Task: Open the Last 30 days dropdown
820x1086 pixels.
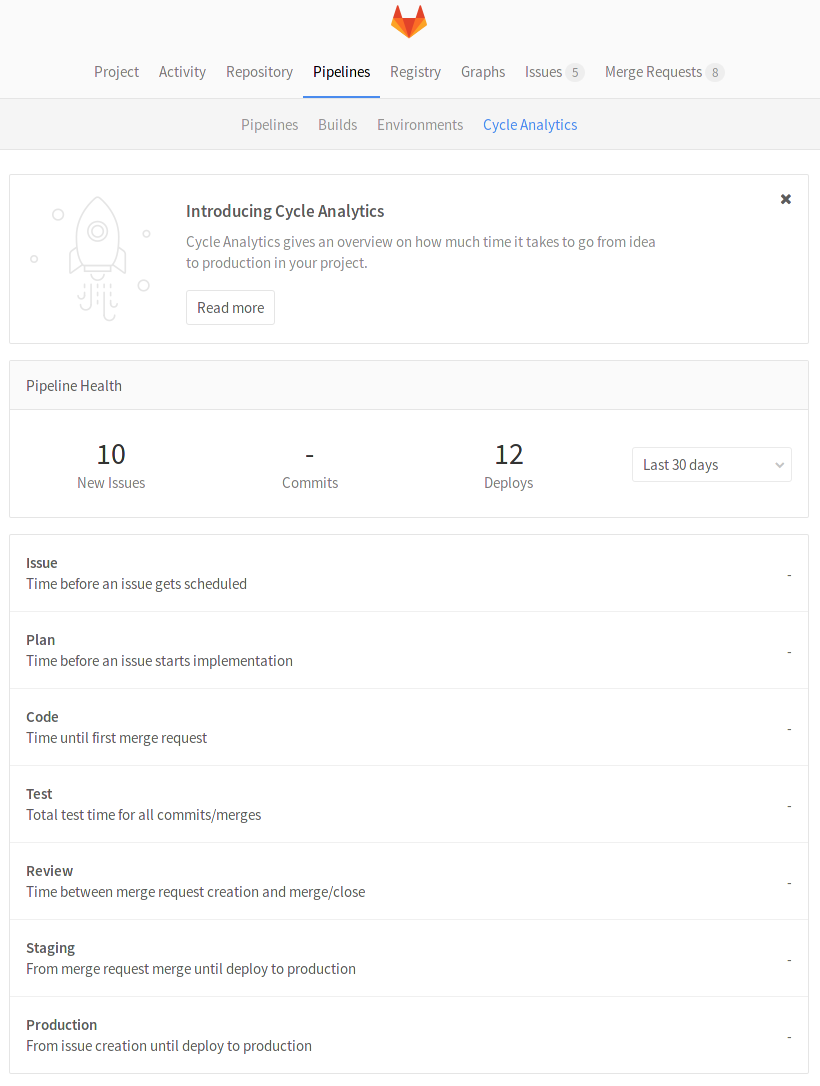Action: [x=711, y=464]
